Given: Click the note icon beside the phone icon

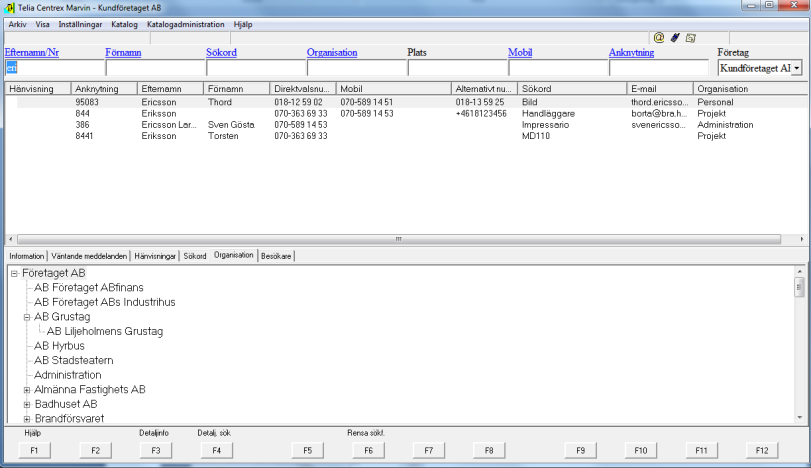Looking at the screenshot, I should click(x=690, y=38).
